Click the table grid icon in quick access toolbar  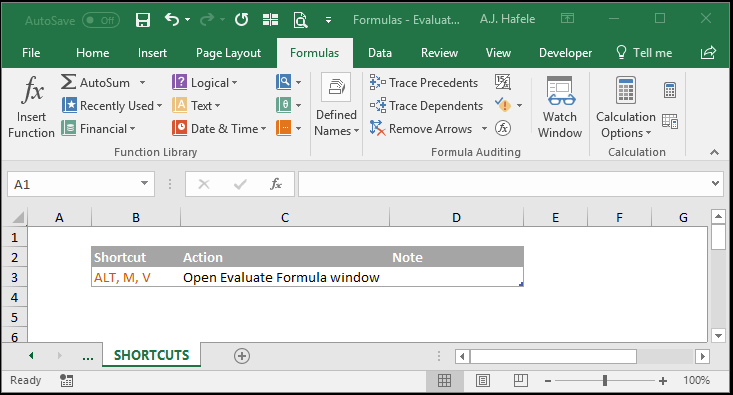tap(270, 20)
